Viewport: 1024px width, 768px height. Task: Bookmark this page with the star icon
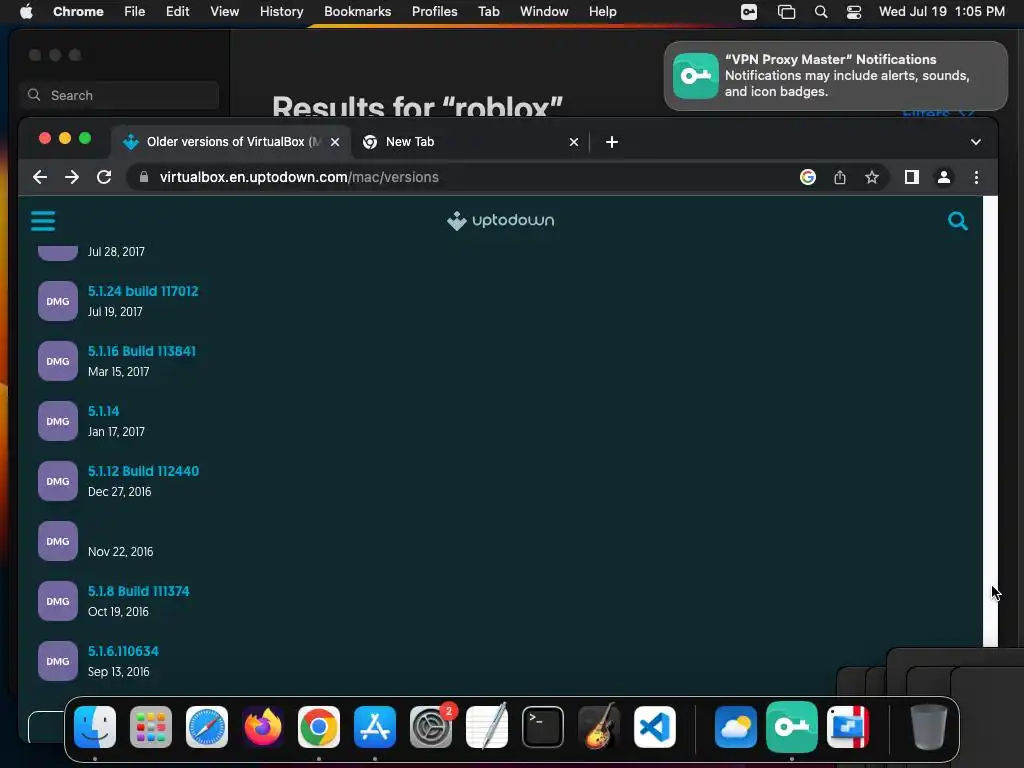click(872, 177)
